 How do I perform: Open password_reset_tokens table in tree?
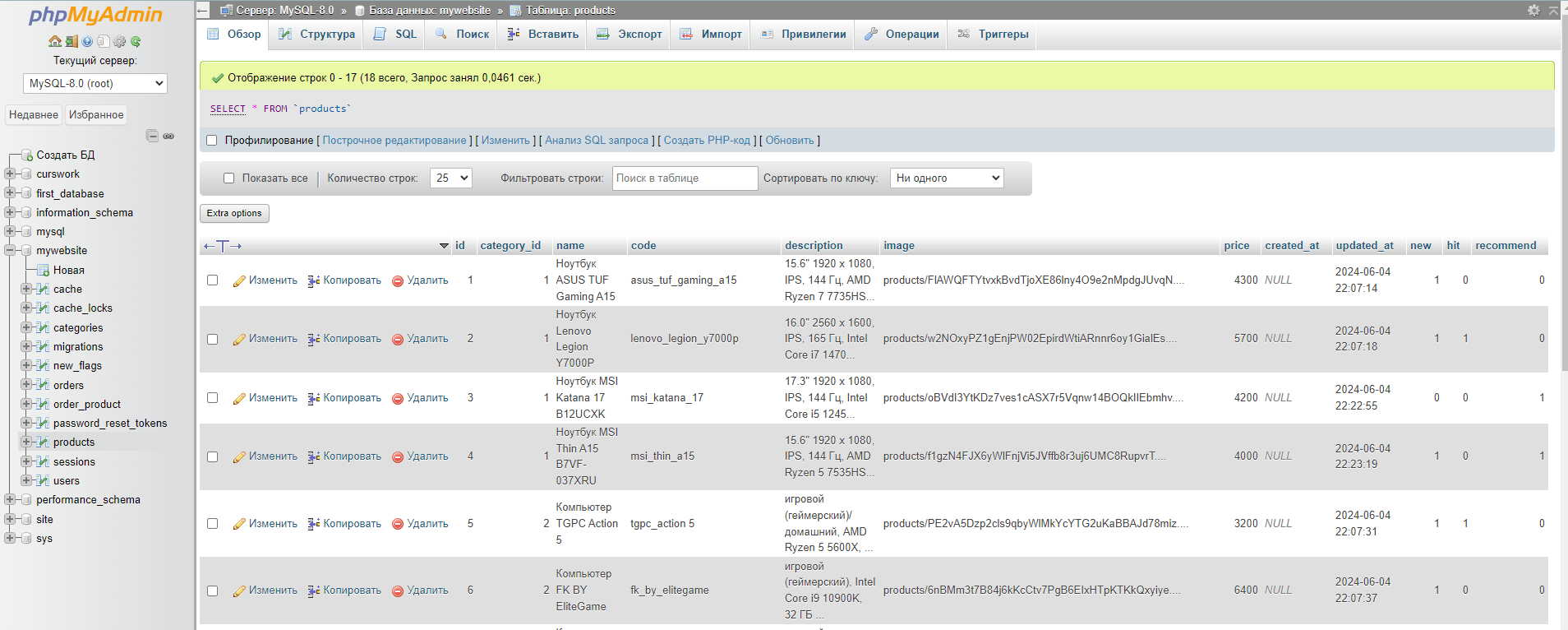pos(110,423)
